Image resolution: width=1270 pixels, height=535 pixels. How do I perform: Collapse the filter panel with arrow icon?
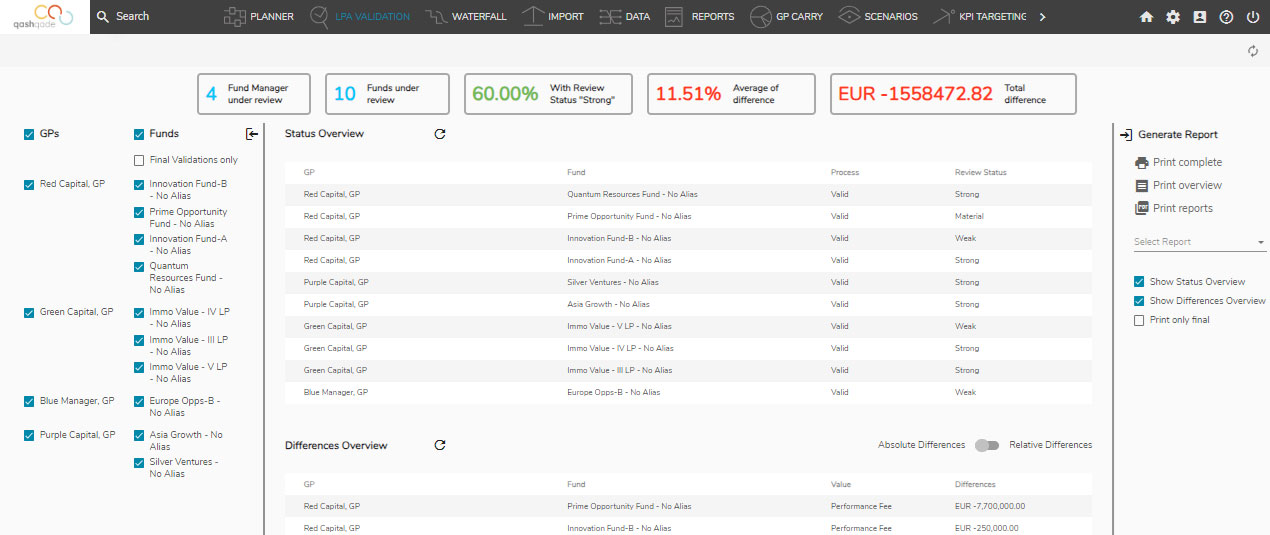(252, 134)
